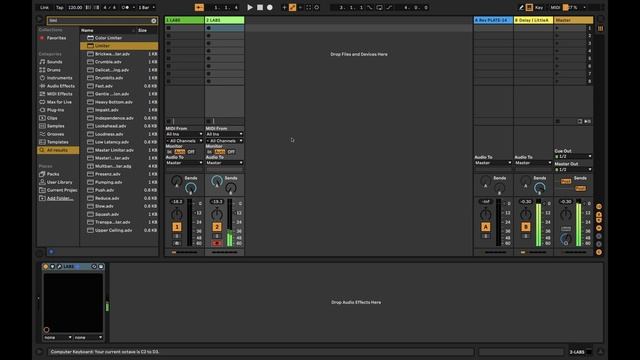Open the Max for Live category
The width and height of the screenshot is (640, 360).
tap(59, 102)
